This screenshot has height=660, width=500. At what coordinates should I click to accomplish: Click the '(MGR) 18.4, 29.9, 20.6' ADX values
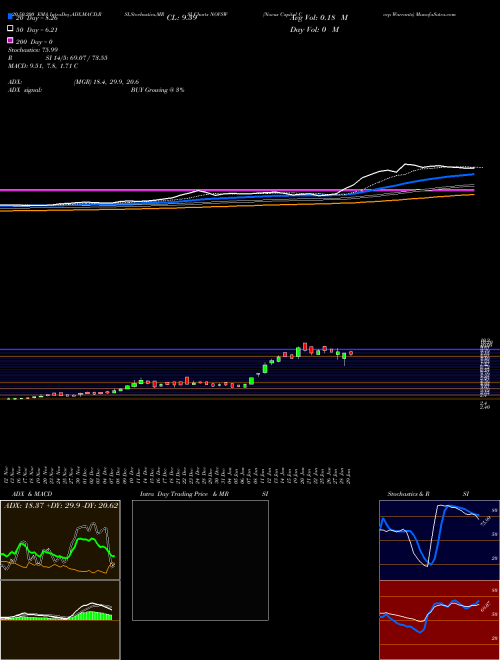pyautogui.click(x=106, y=82)
